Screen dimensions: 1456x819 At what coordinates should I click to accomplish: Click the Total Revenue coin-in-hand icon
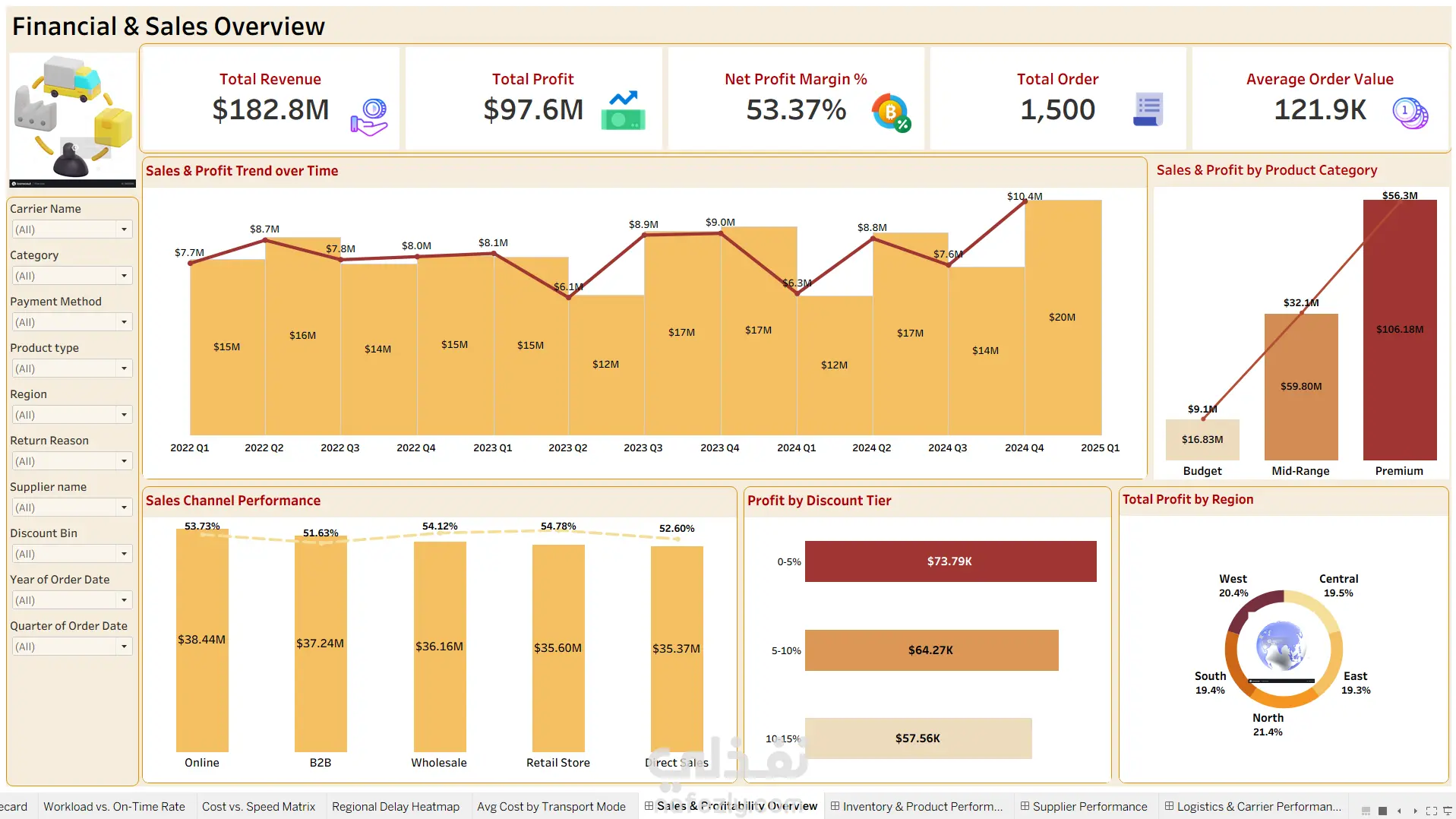[369, 118]
